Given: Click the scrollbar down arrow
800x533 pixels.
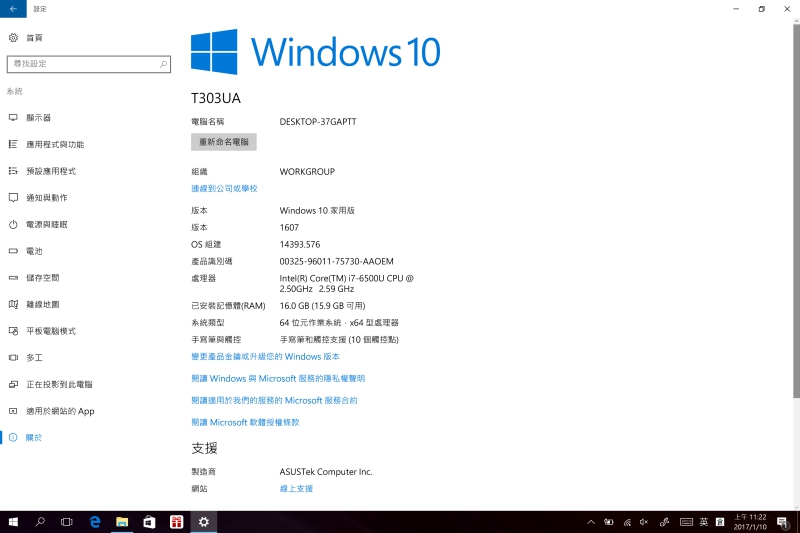Looking at the screenshot, I should [796, 507].
